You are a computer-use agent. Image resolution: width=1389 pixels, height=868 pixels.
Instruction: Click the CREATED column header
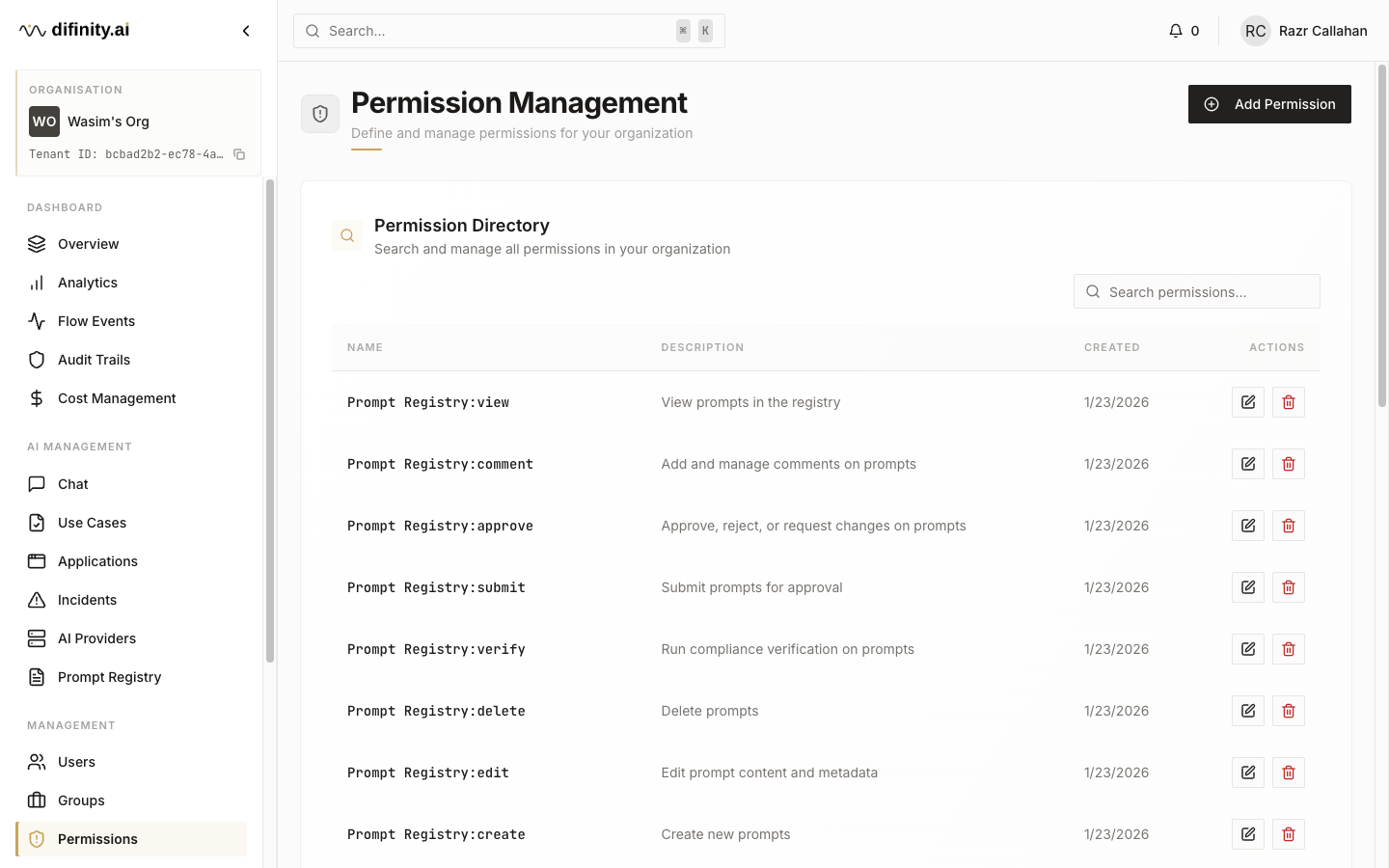point(1111,347)
